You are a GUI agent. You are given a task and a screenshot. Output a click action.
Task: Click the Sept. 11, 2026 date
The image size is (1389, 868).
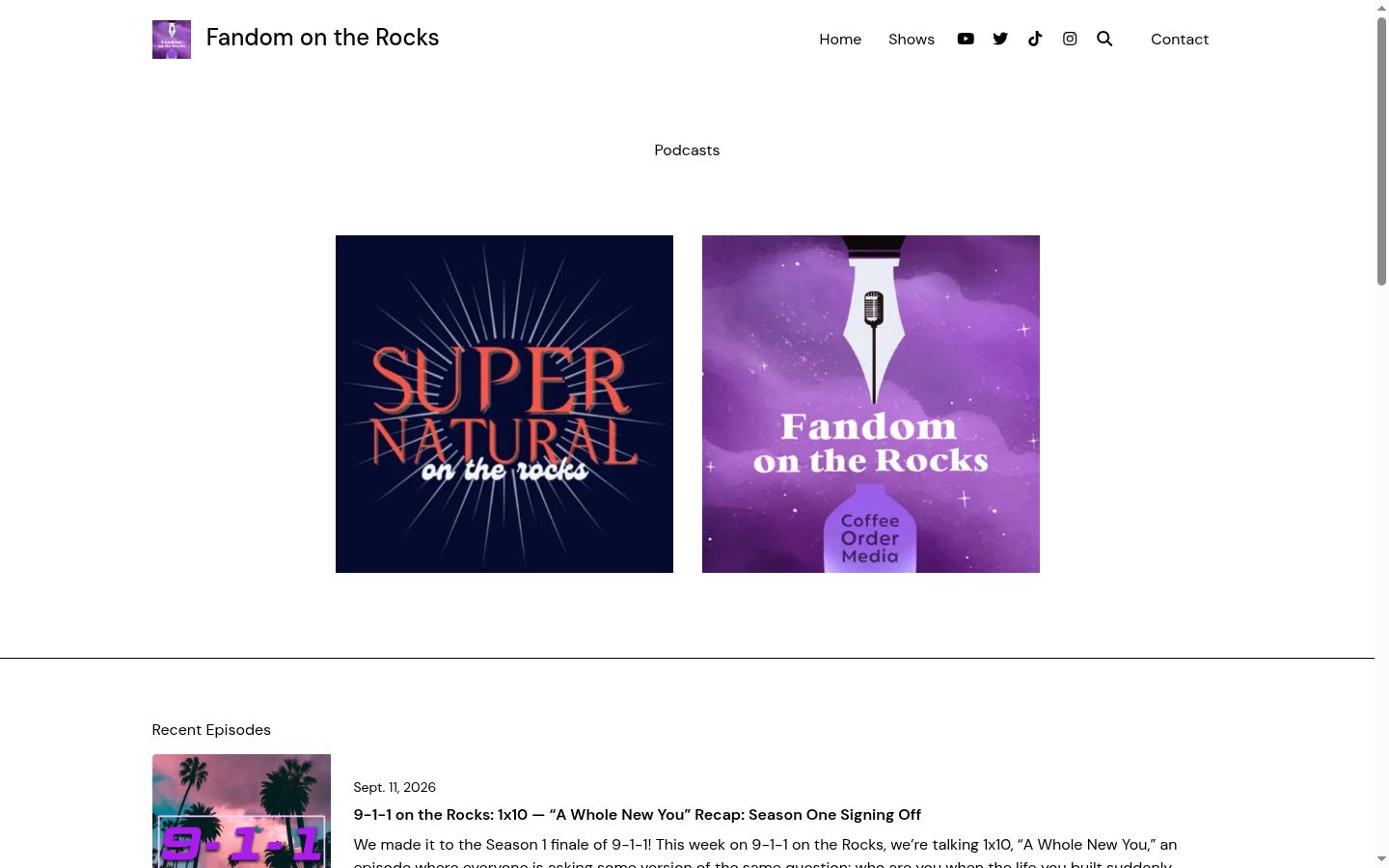(395, 788)
